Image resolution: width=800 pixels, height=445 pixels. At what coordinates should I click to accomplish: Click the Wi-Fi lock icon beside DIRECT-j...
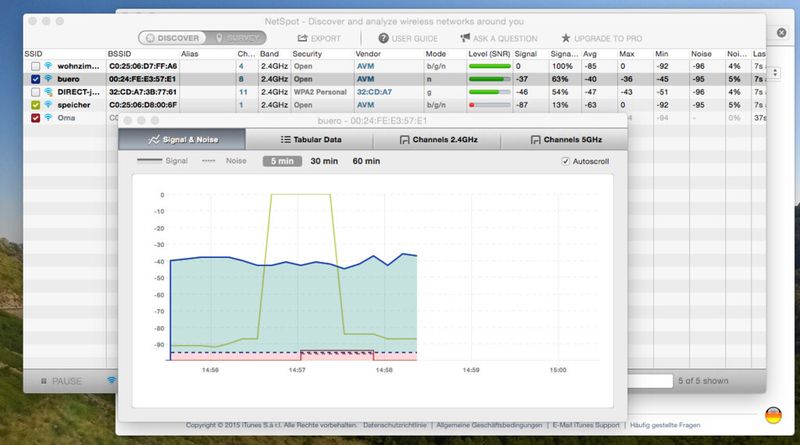(x=48, y=92)
